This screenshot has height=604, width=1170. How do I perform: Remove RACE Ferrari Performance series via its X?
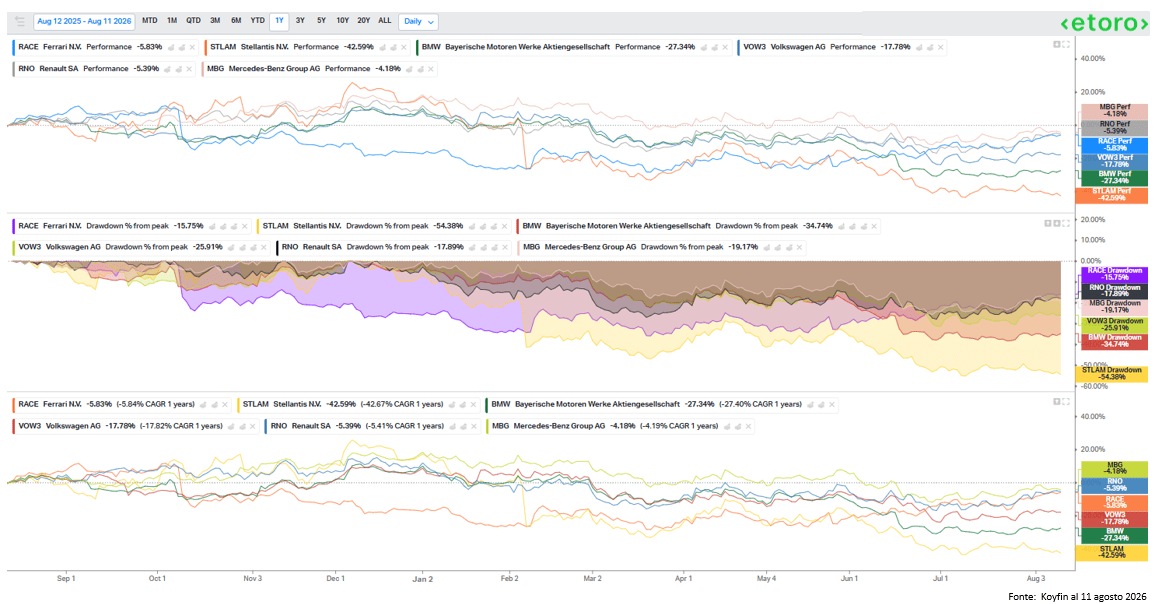click(193, 47)
